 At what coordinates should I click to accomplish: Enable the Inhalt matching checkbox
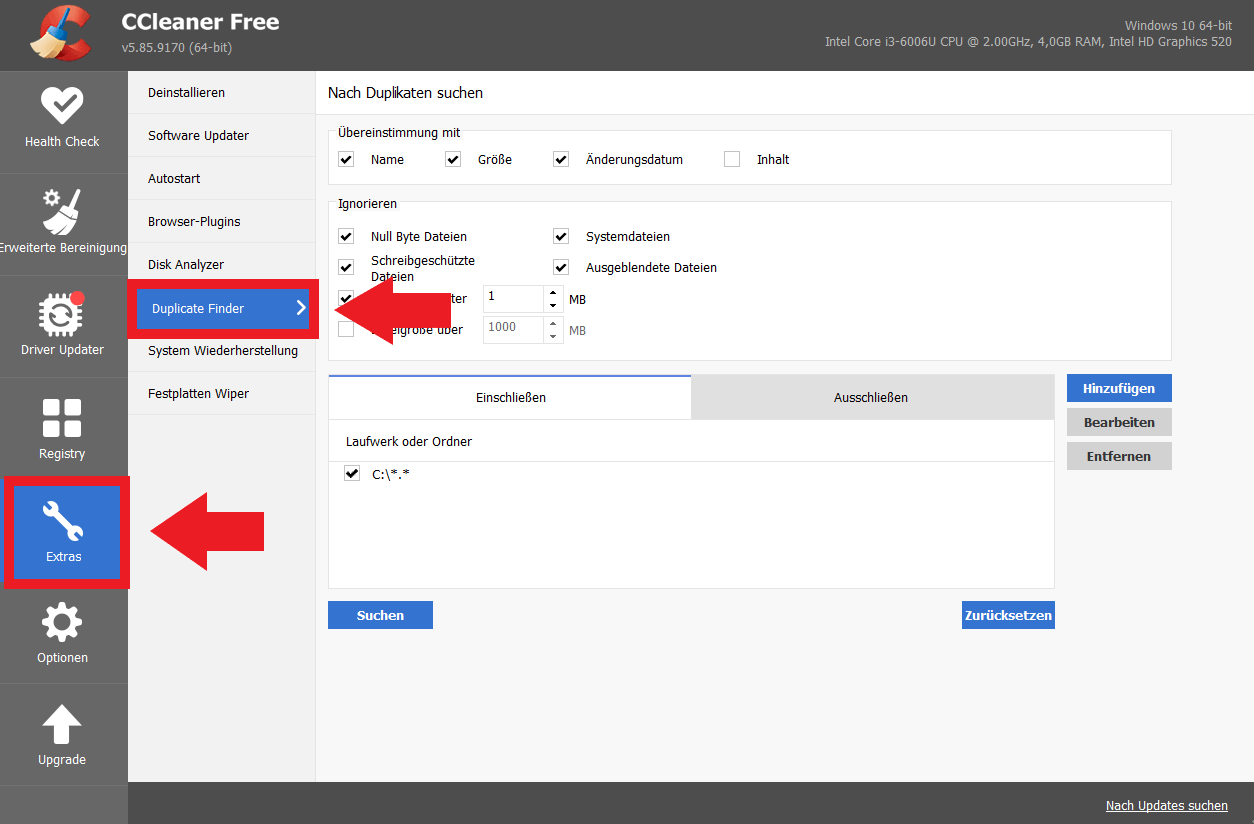pos(732,159)
